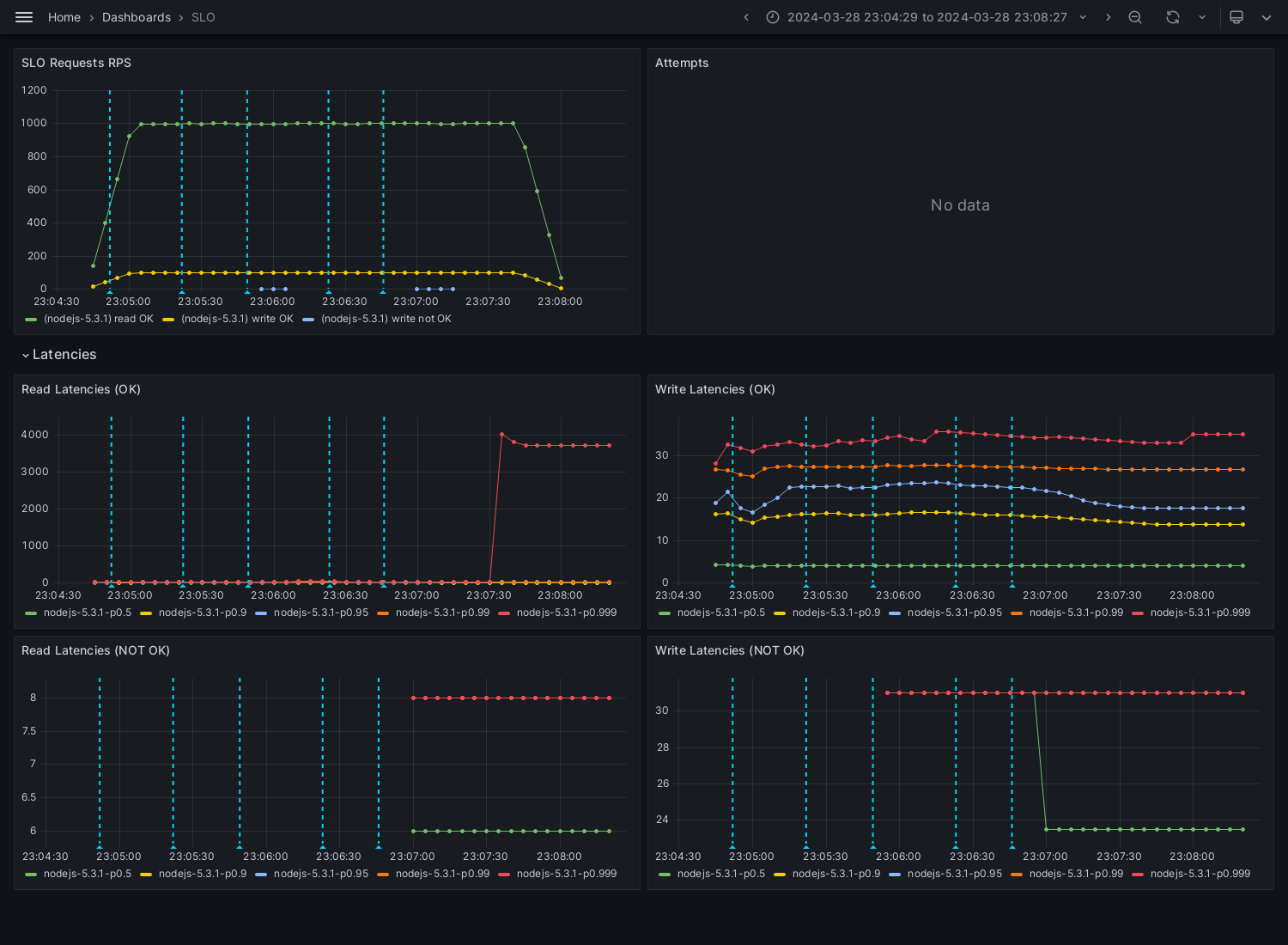Toggle (nodejs-5.3.1) read OK legend series

click(x=99, y=319)
